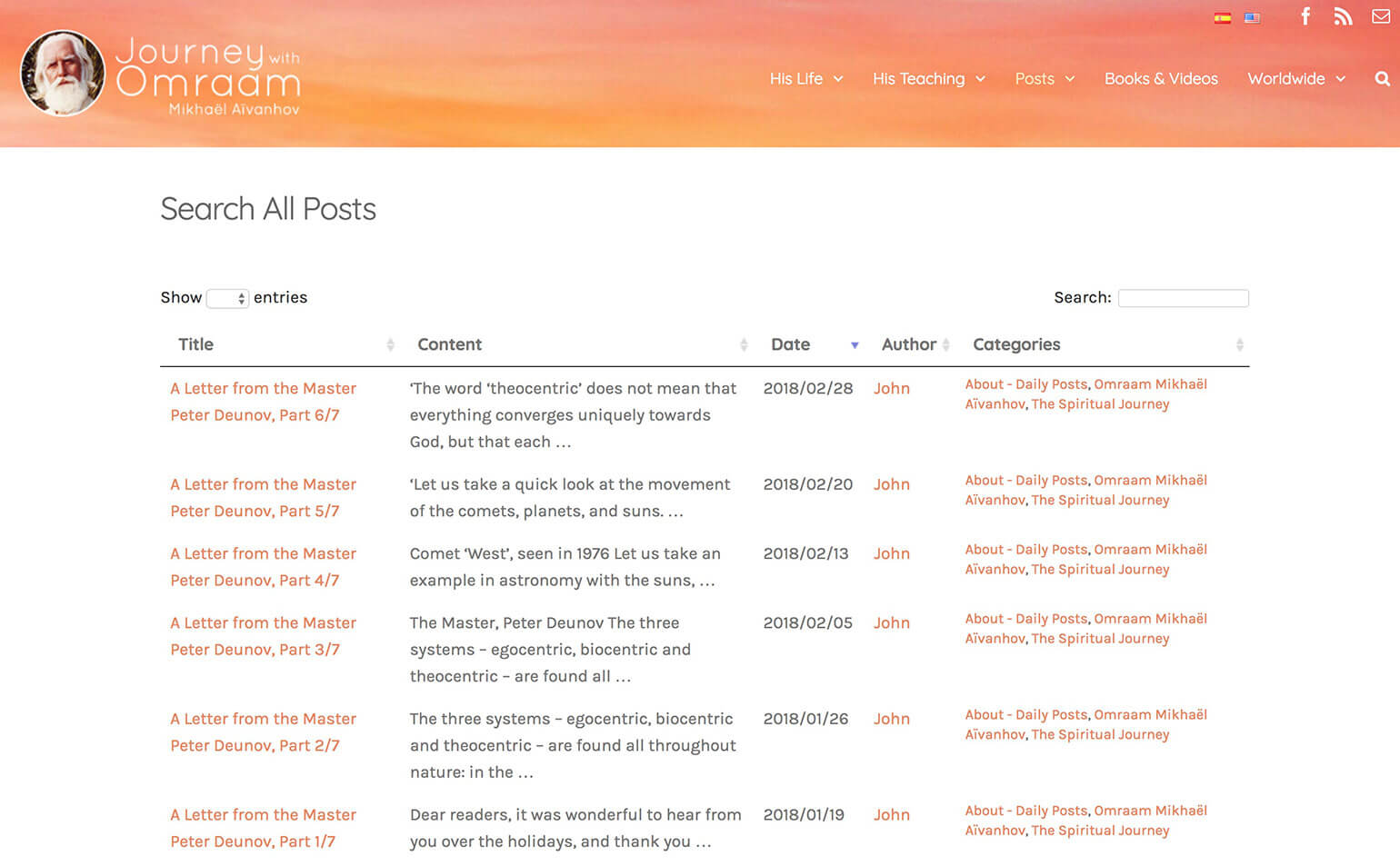Open the search magnifier icon

(1381, 79)
